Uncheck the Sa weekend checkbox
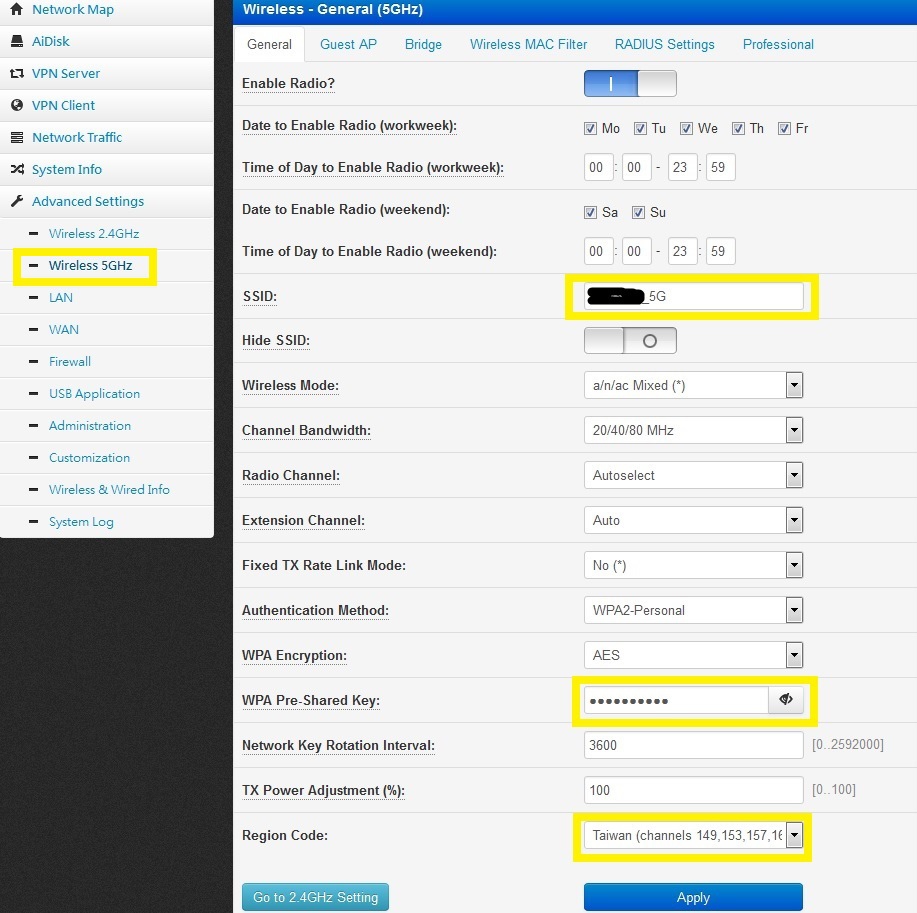Image resolution: width=917 pixels, height=913 pixels. pyautogui.click(x=590, y=212)
